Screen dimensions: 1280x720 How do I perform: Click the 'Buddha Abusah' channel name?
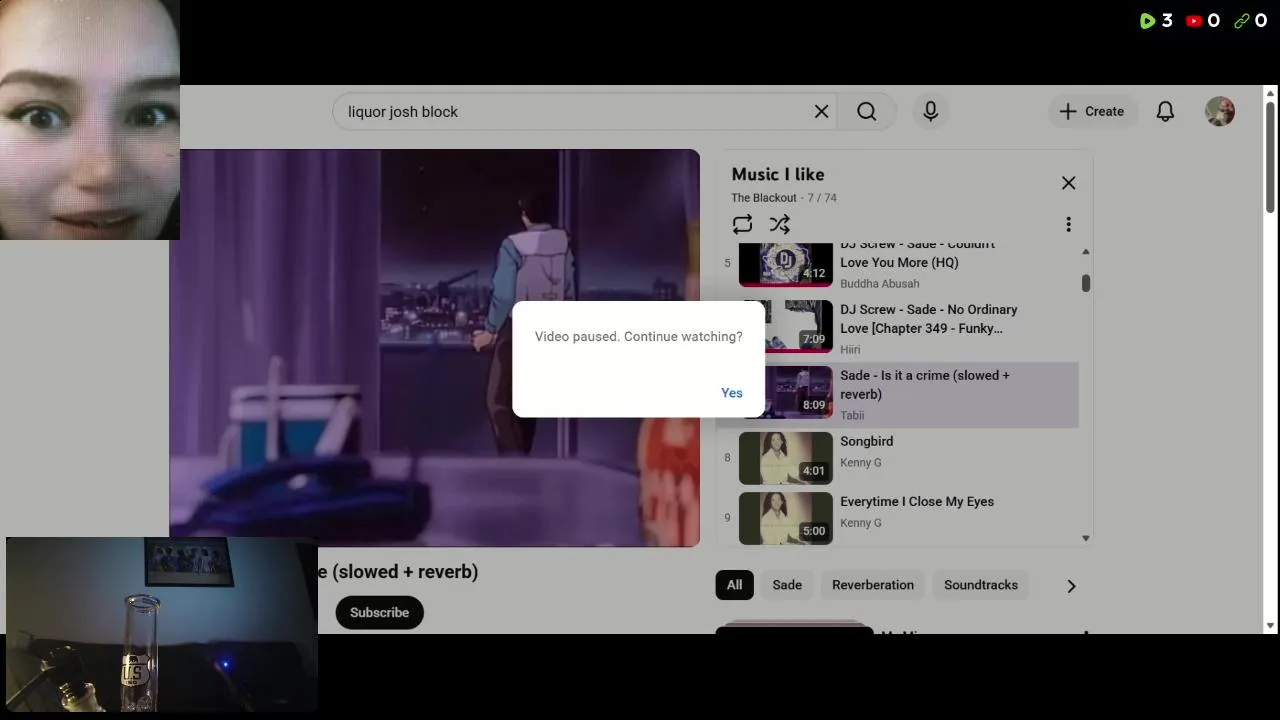(x=880, y=284)
